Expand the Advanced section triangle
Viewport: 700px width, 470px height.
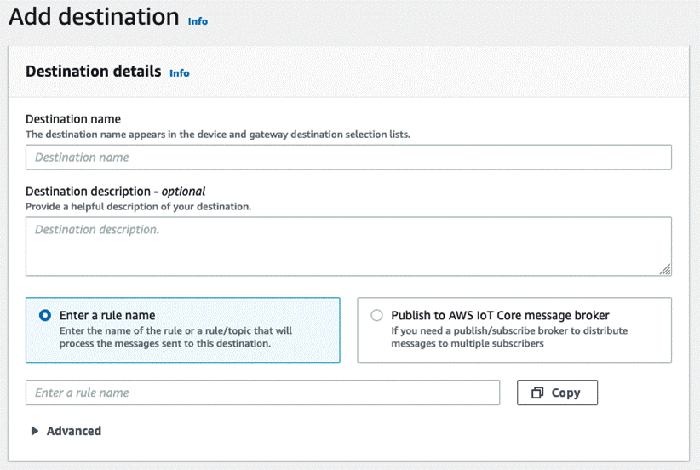[x=34, y=431]
